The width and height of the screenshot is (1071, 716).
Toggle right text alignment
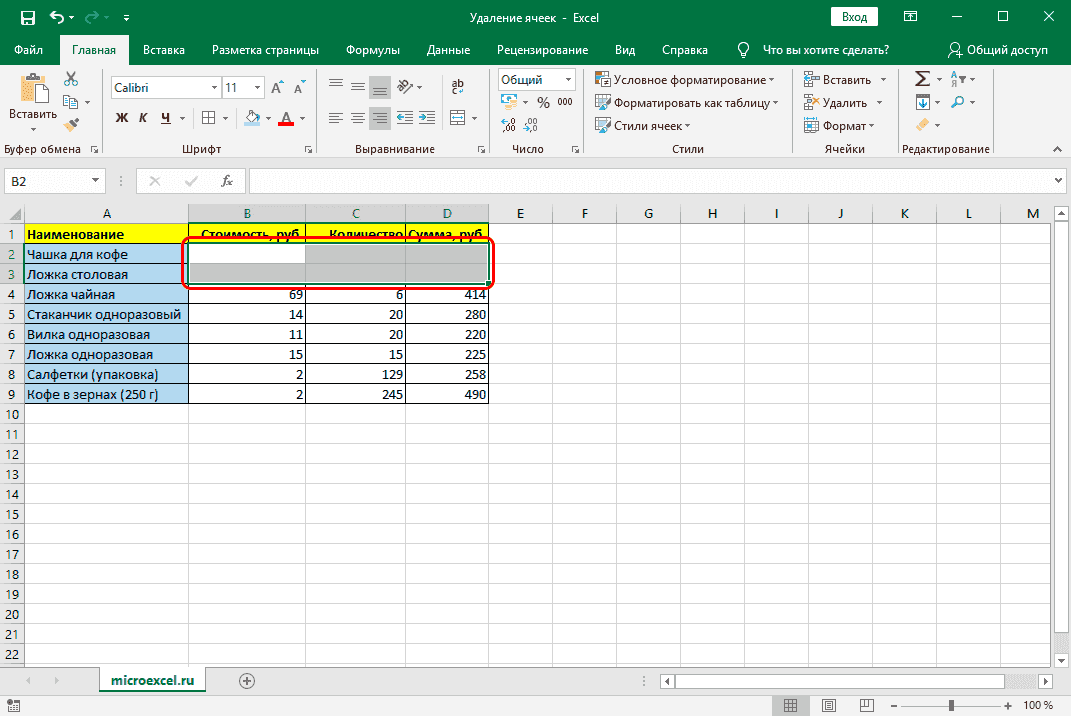(380, 118)
